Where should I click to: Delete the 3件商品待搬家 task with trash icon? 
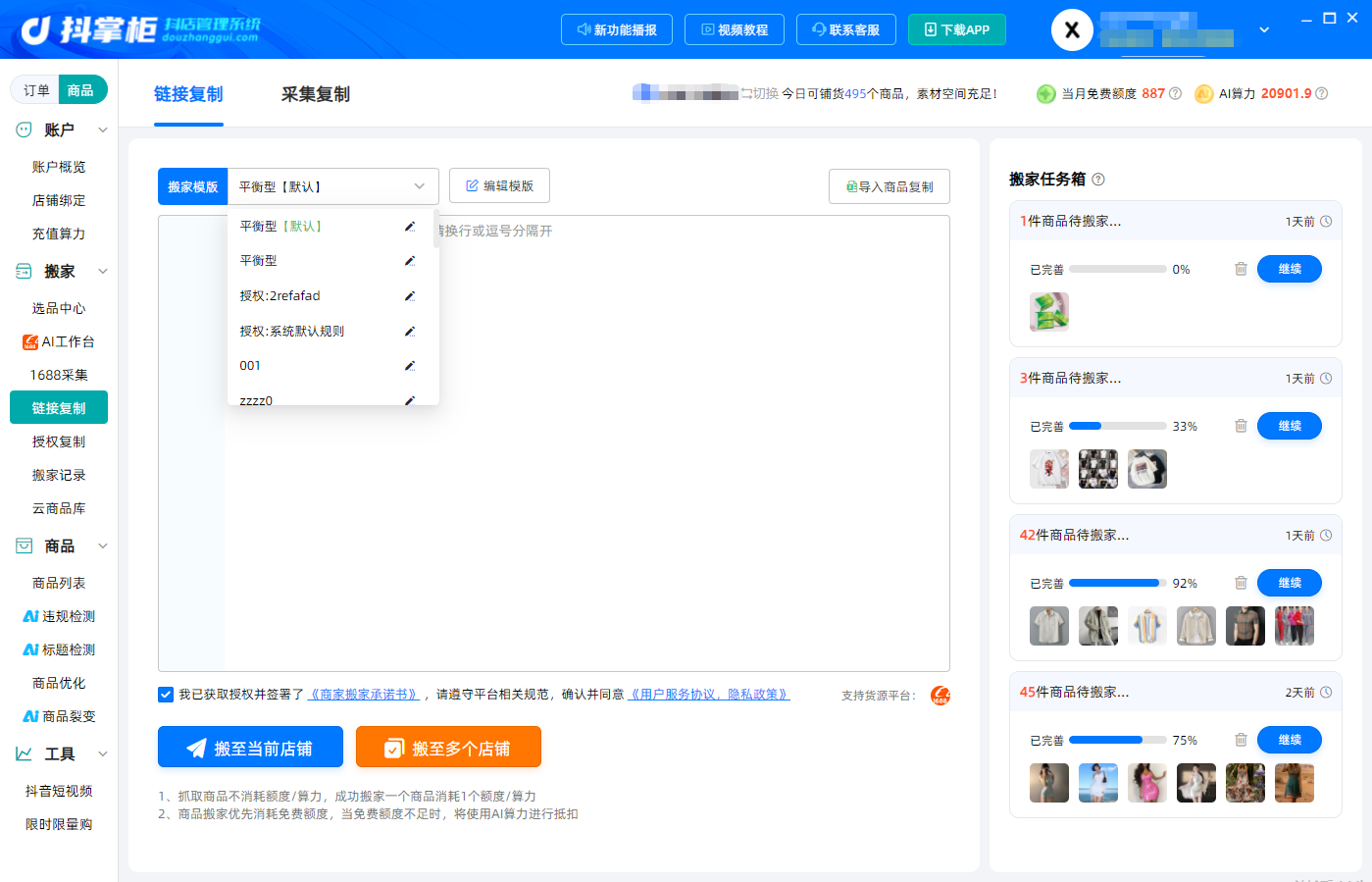(1241, 426)
